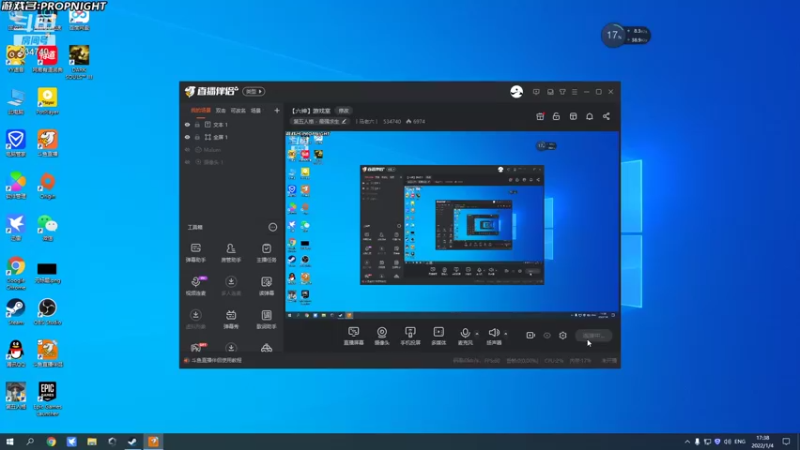This screenshot has height=450, width=800.
Task: Add a 摄像头 camera source
Action: point(382,336)
